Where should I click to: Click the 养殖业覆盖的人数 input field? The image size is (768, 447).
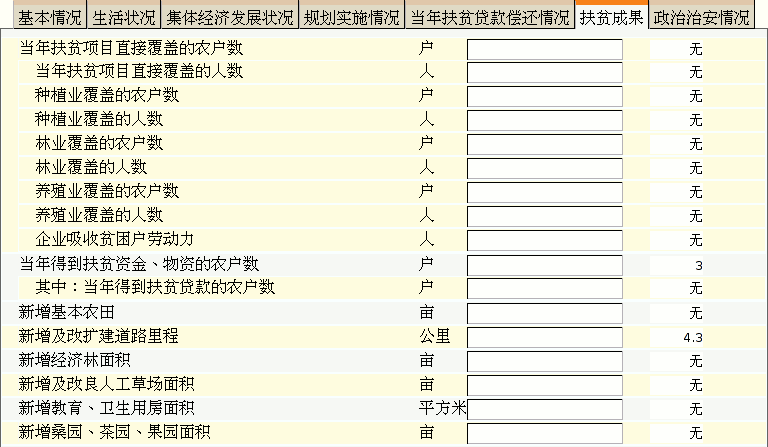click(545, 217)
